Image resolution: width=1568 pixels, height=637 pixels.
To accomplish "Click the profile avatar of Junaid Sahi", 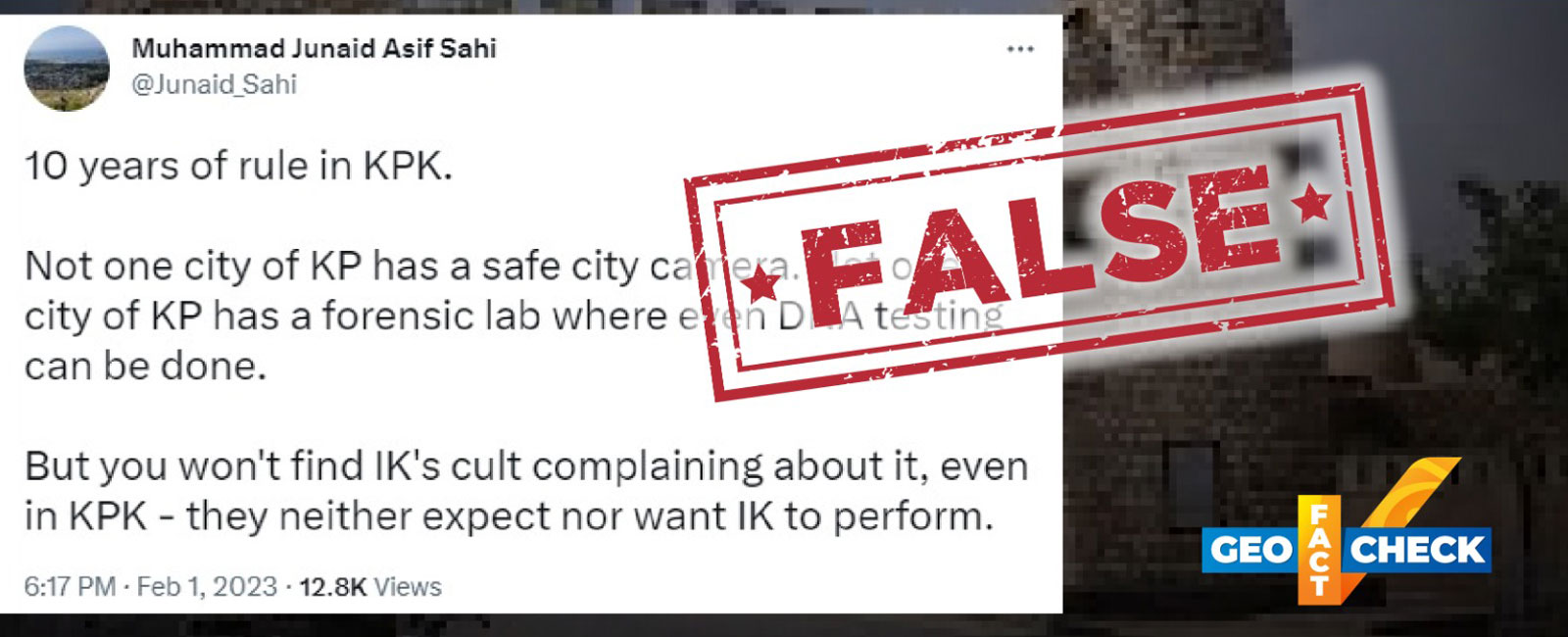I will coord(67,68).
